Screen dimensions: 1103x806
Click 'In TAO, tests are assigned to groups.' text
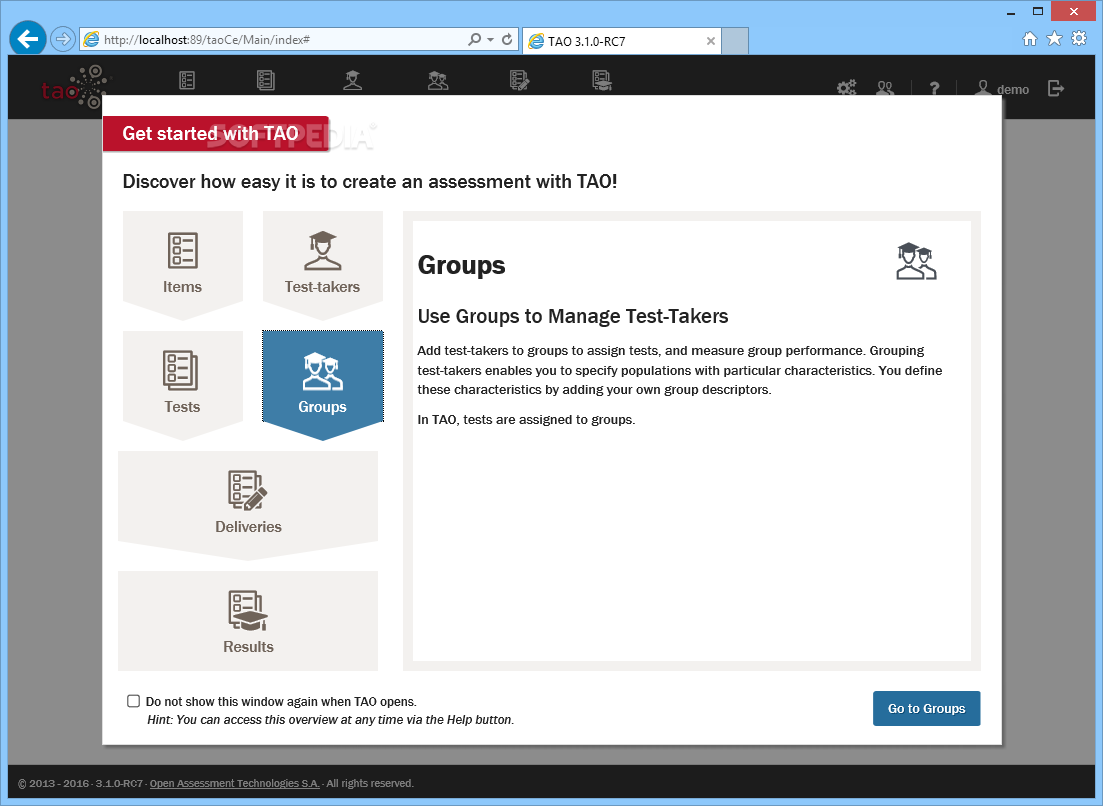point(526,420)
